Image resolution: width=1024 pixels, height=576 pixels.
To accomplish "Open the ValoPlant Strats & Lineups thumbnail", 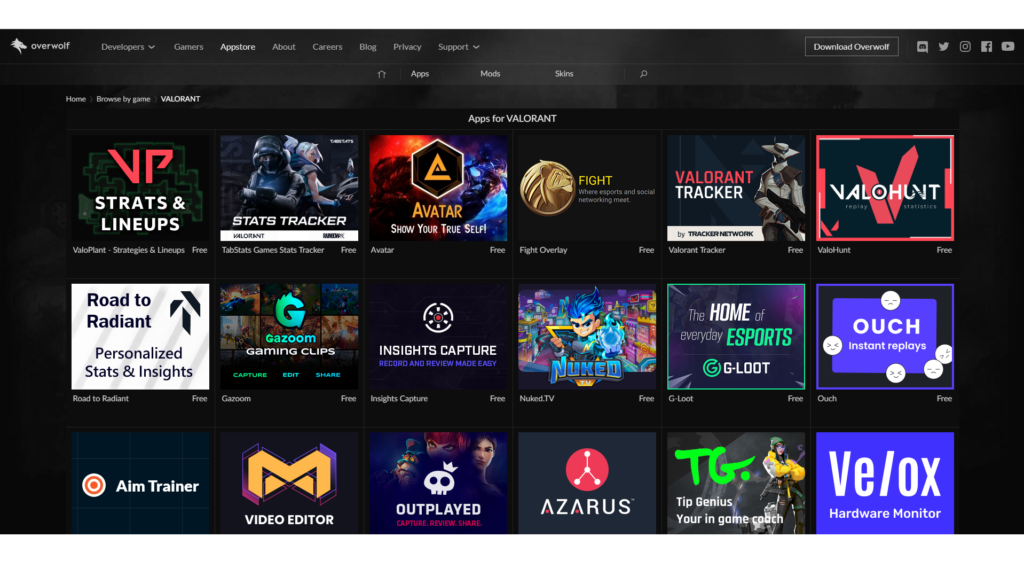I will (x=140, y=188).
